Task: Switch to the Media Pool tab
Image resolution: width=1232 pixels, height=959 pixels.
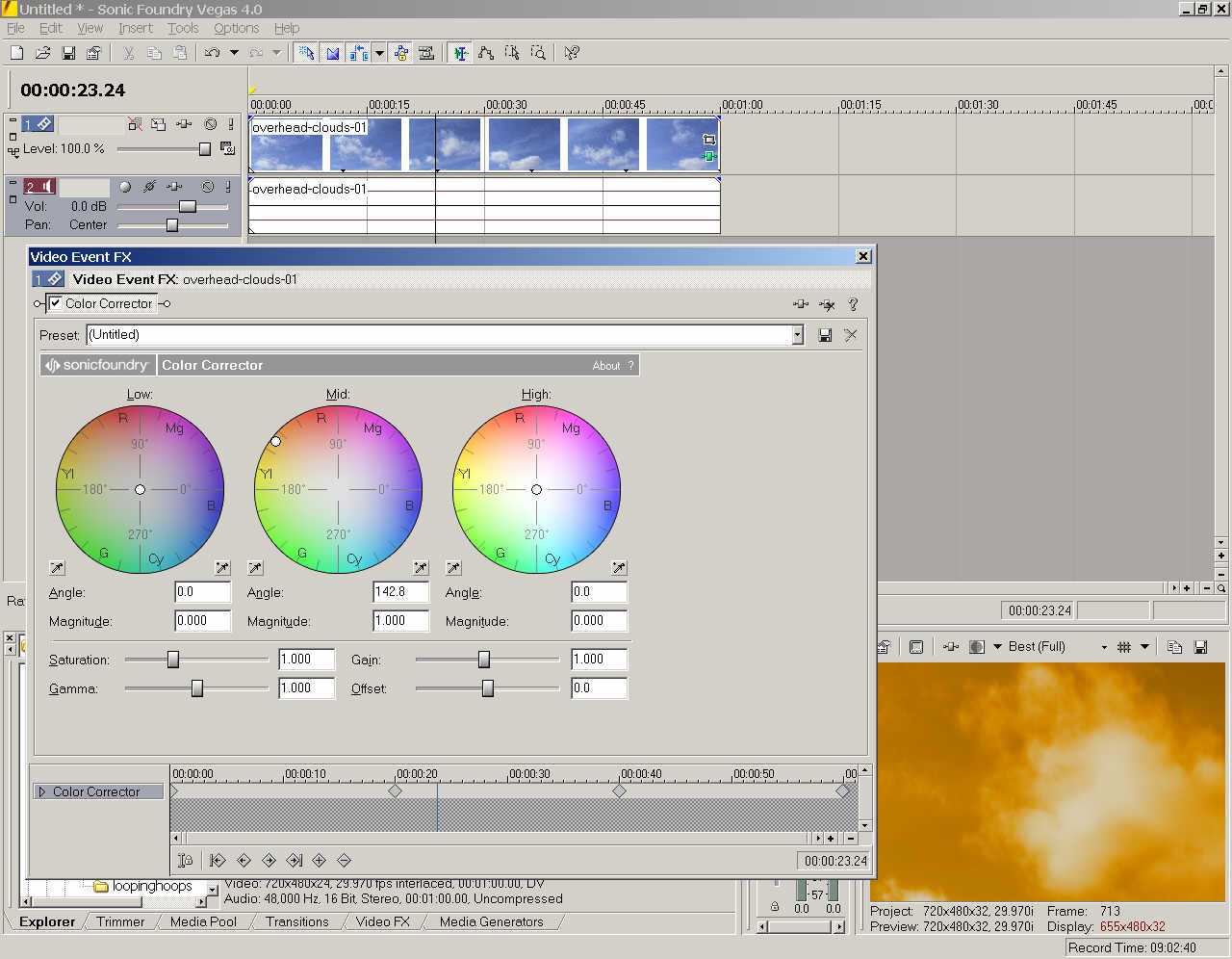Action: pyautogui.click(x=203, y=921)
